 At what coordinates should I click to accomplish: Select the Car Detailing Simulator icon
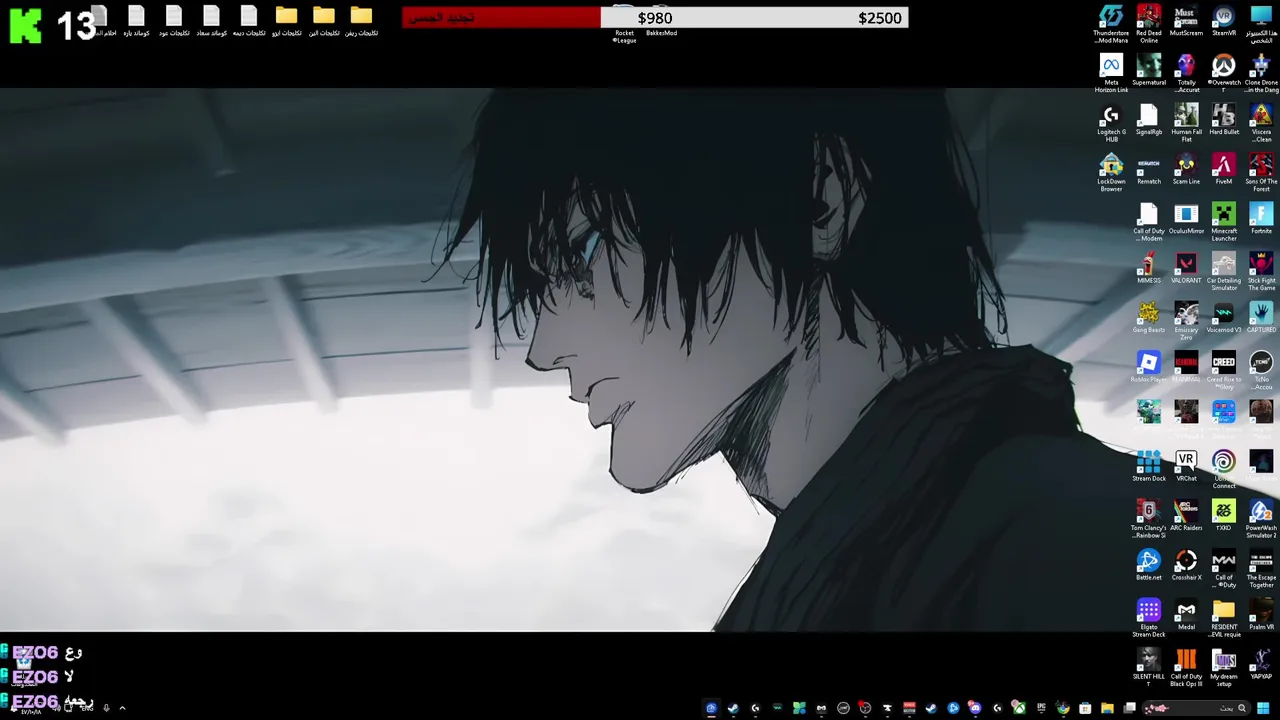click(1224, 272)
